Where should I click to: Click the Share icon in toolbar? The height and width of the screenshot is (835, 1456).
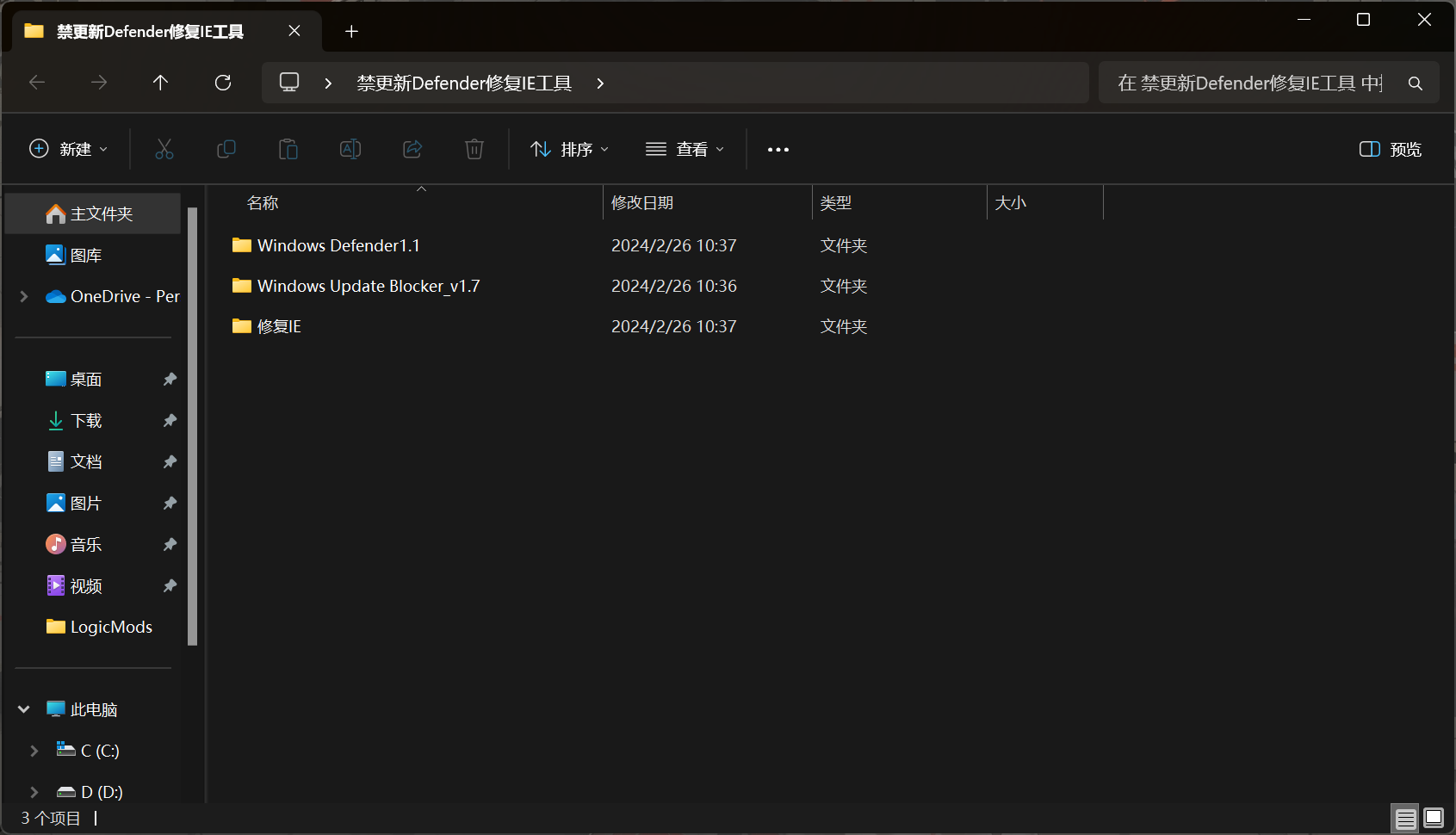(412, 149)
